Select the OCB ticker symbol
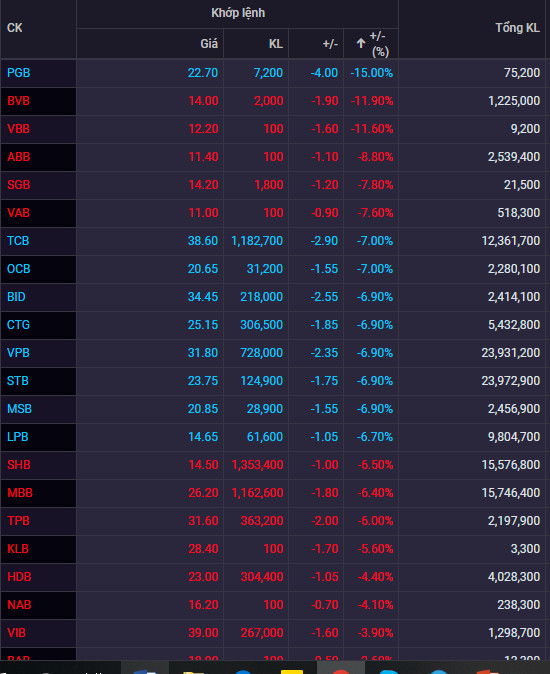 [18, 269]
